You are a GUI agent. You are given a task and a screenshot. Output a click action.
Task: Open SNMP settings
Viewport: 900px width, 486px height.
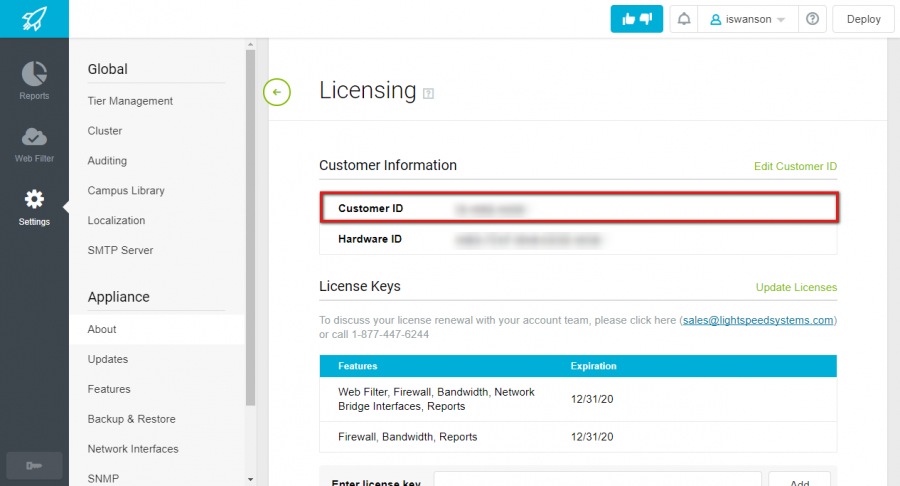[x=103, y=479]
